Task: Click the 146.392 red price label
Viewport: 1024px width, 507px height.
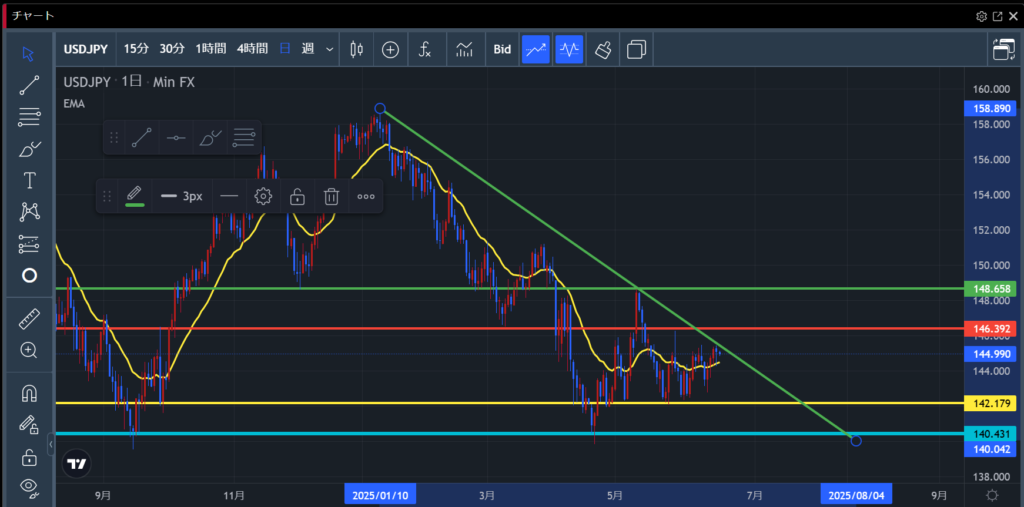Action: coord(991,331)
